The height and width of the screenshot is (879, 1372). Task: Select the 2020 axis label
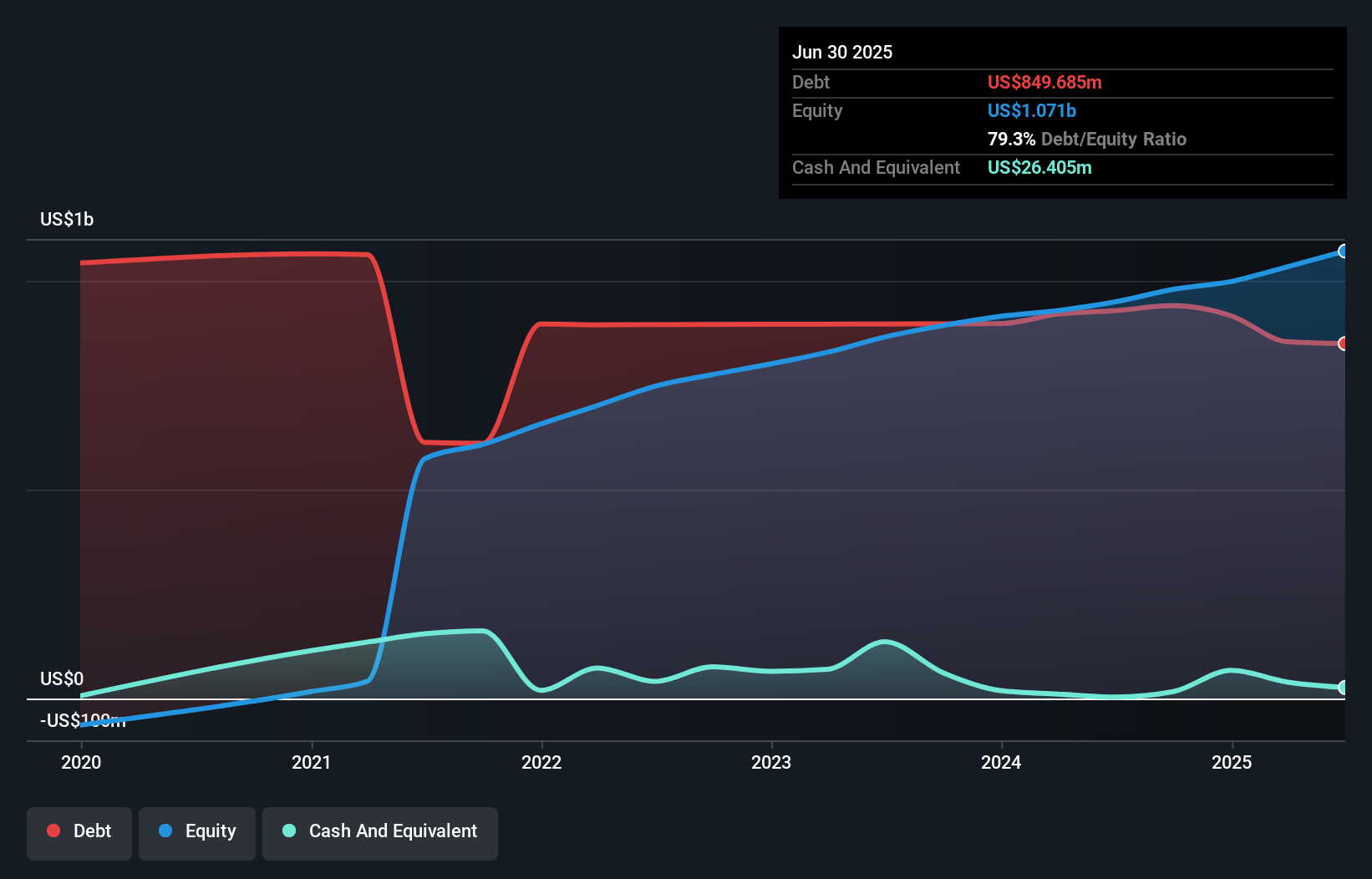tap(80, 762)
